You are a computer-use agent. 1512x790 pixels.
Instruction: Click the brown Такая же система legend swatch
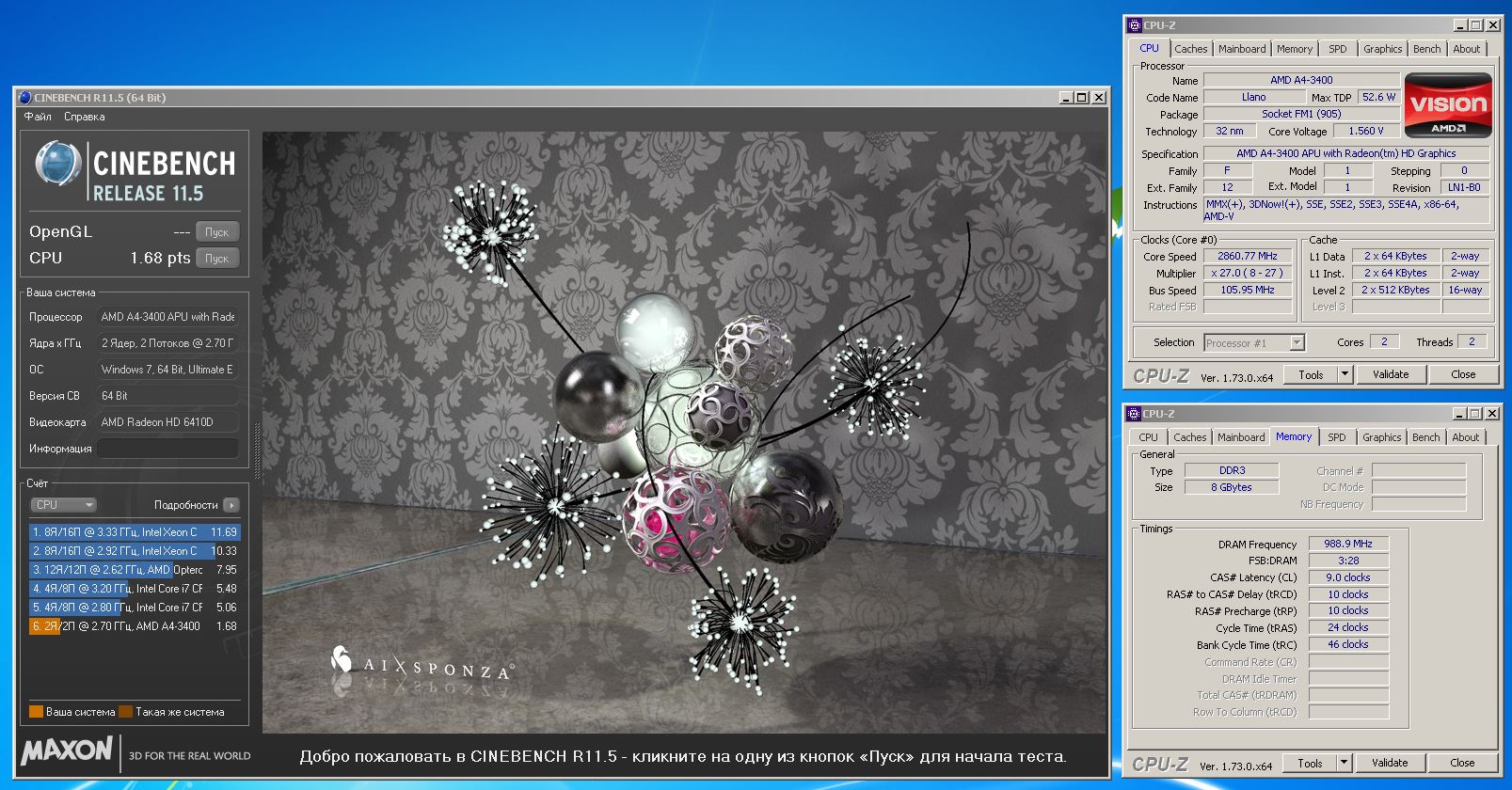(125, 712)
